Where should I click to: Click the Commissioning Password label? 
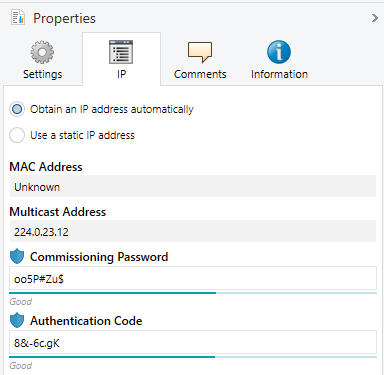[99, 257]
